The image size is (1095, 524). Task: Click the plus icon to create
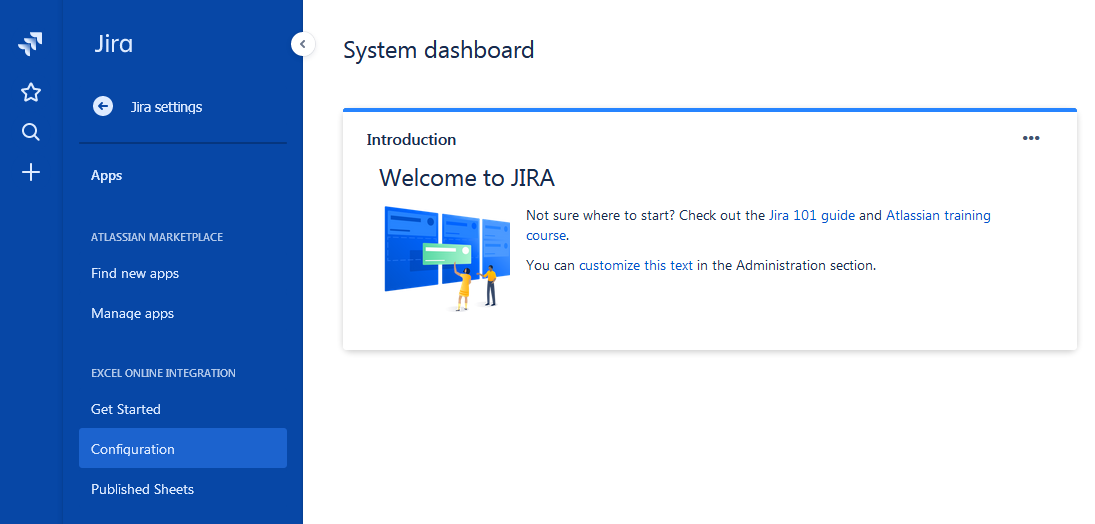(x=31, y=173)
